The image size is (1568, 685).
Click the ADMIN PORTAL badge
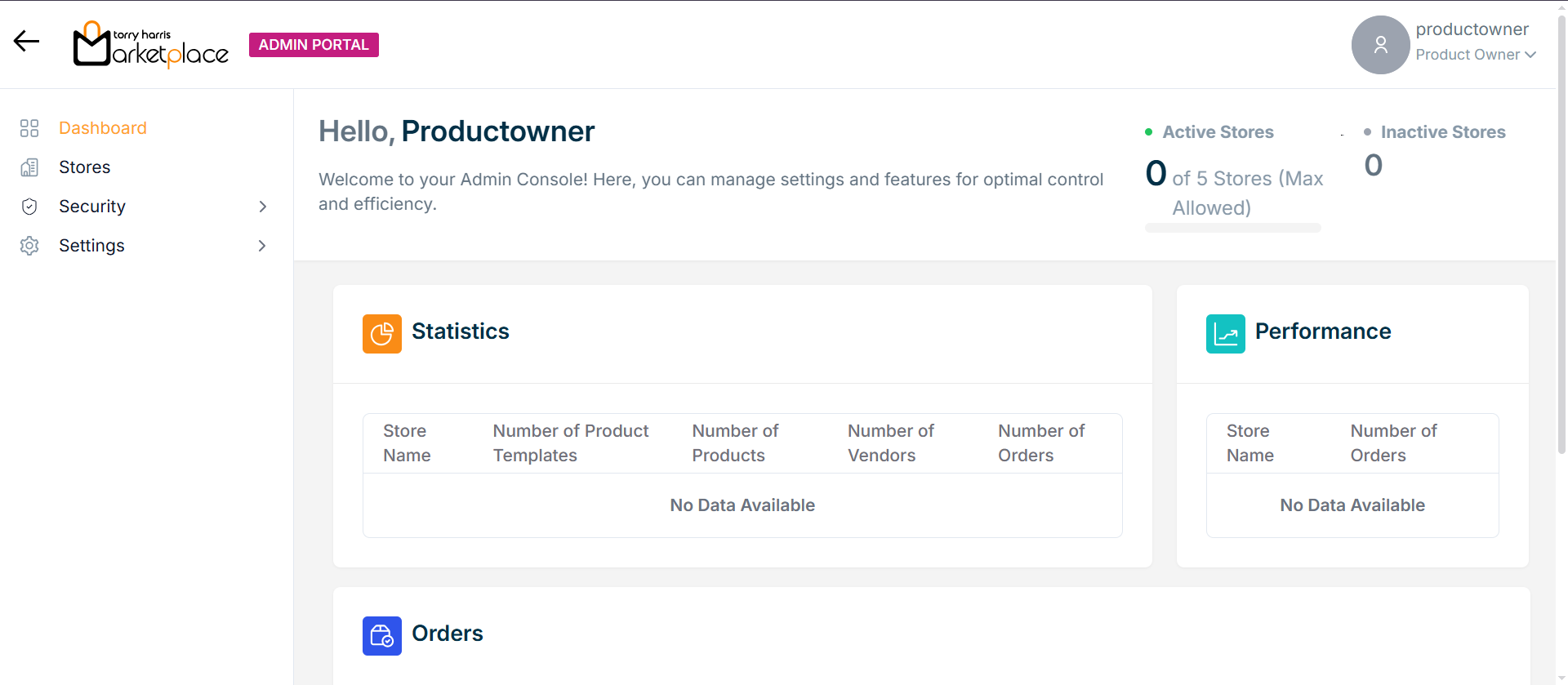click(314, 45)
